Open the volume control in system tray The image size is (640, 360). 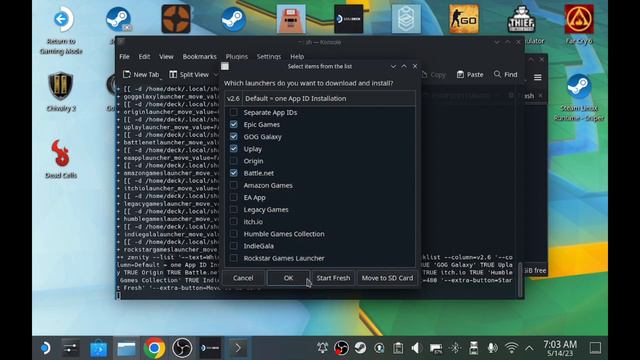click(x=416, y=348)
